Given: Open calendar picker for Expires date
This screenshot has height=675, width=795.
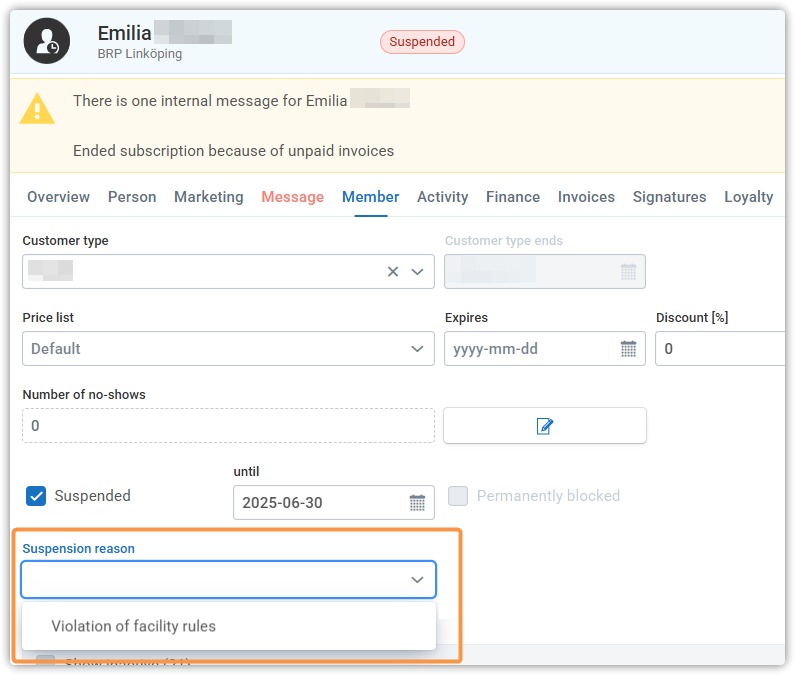Looking at the screenshot, I should [x=628, y=349].
